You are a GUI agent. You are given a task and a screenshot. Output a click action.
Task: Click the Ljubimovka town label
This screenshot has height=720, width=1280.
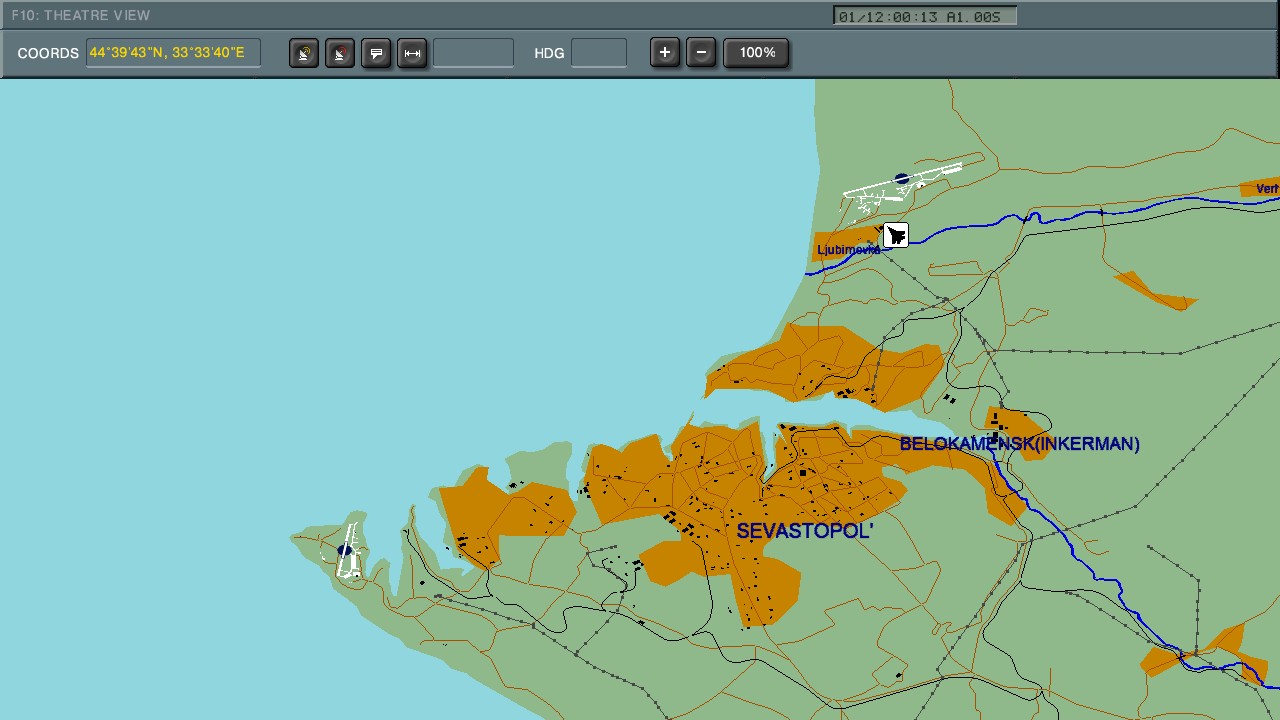[849, 249]
